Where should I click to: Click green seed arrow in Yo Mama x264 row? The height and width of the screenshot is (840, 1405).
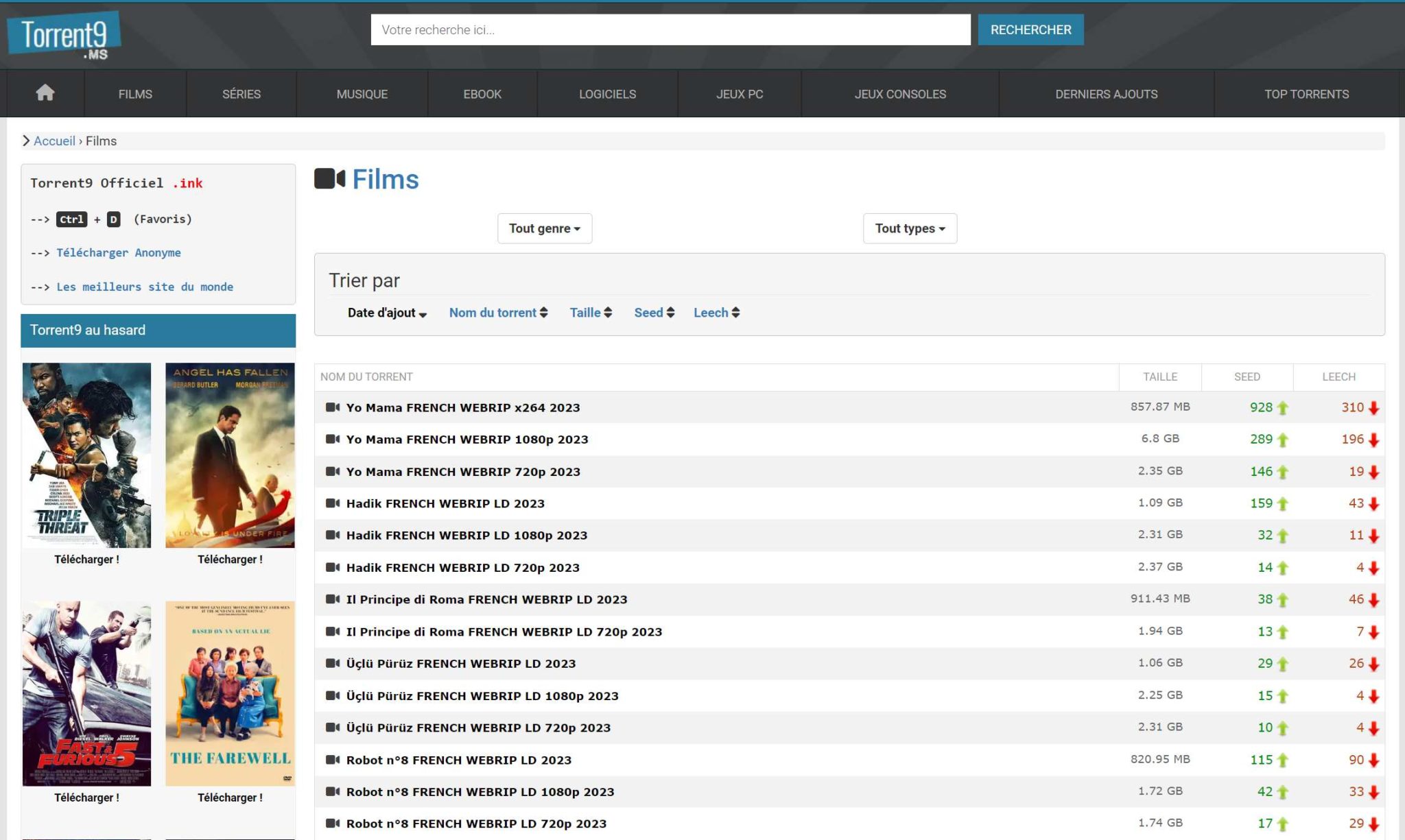1282,408
